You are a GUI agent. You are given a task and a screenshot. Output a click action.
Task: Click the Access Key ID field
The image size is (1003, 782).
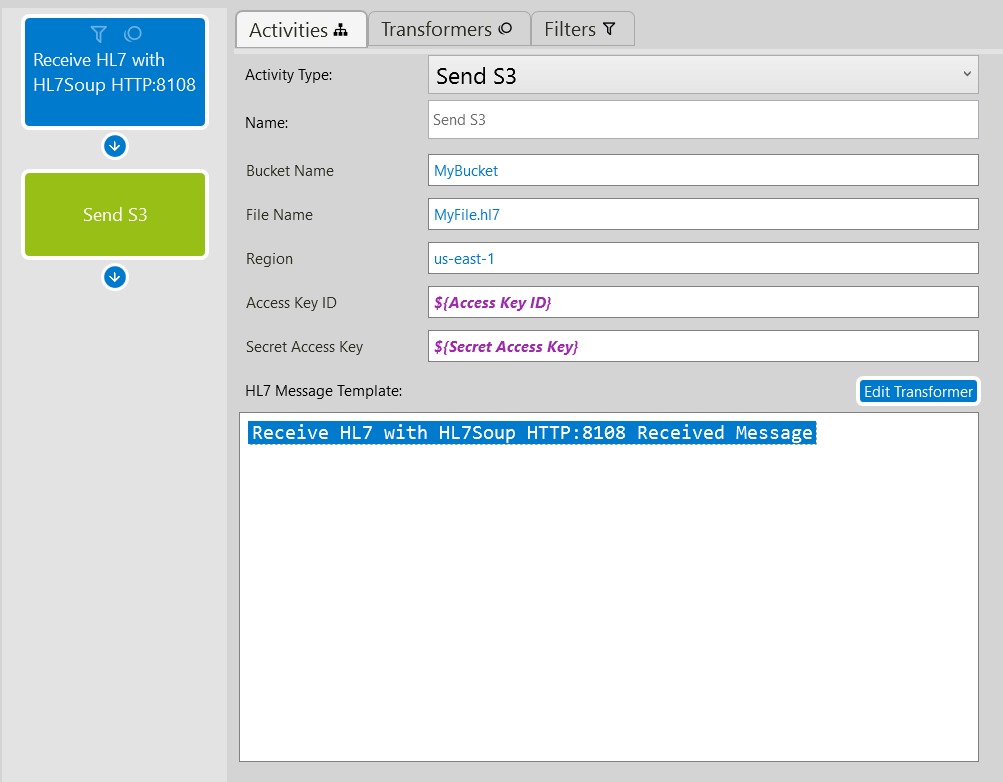703,302
